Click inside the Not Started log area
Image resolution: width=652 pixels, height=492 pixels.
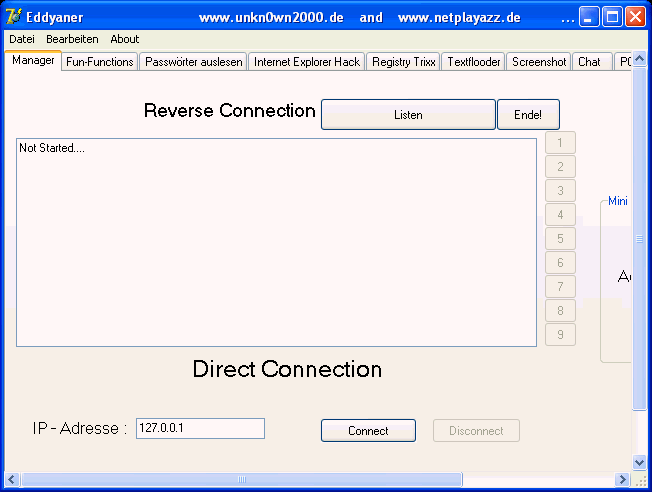coord(276,243)
